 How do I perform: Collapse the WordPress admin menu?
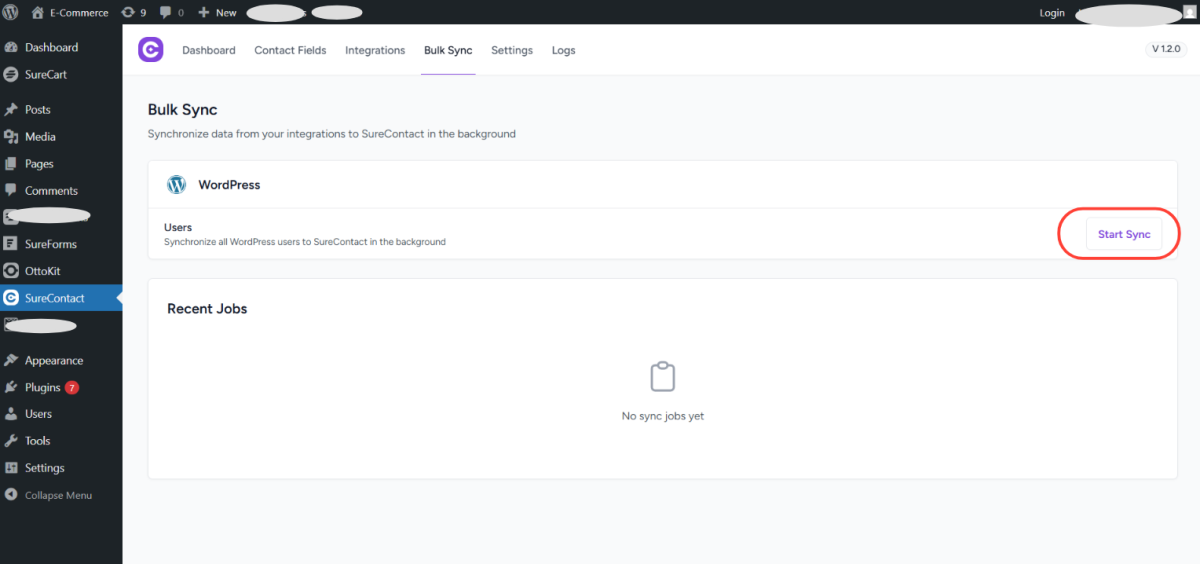(49, 495)
